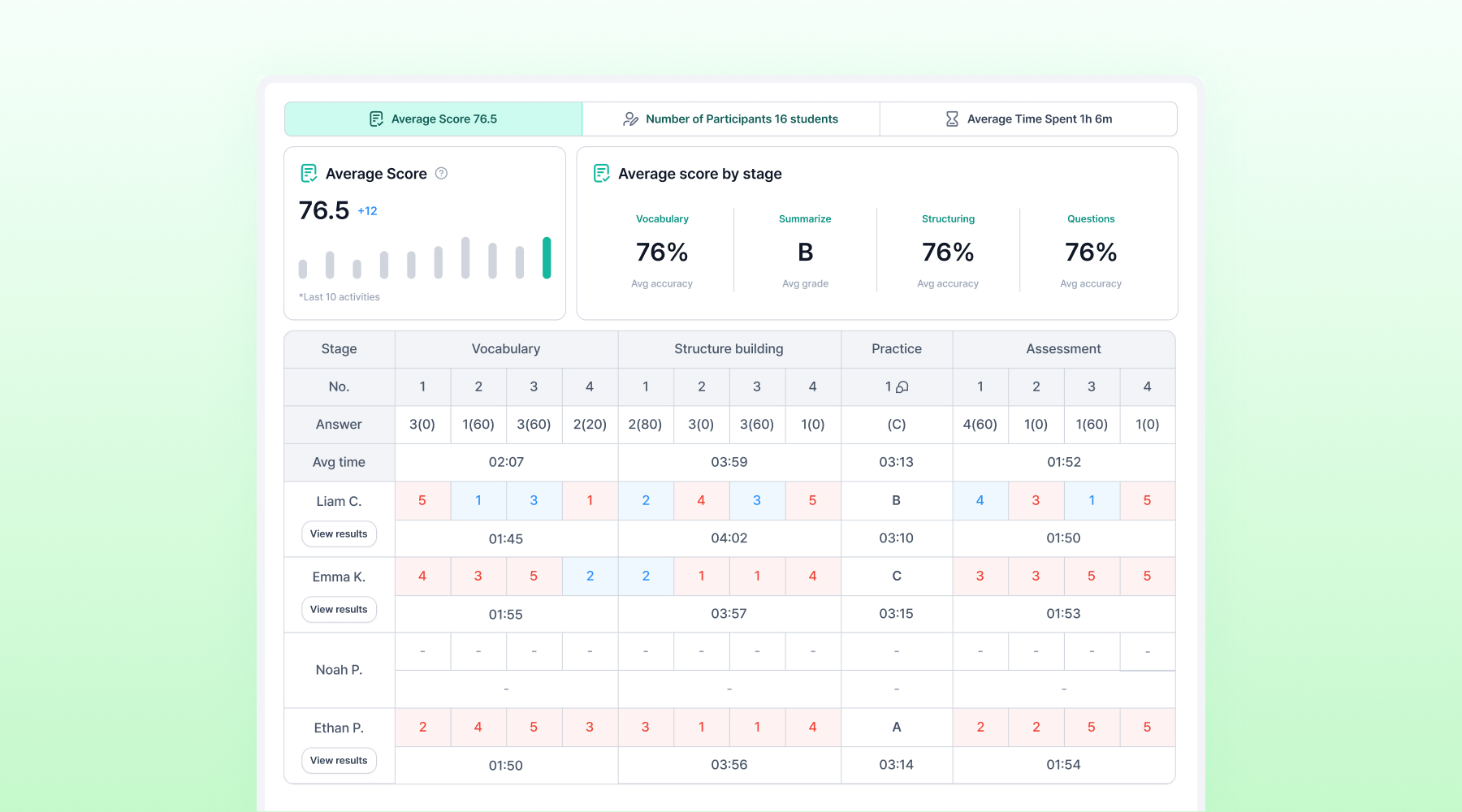Click the hourglass icon for Average Time Spent
Screen dimensions: 1462x812
pyautogui.click(x=952, y=119)
